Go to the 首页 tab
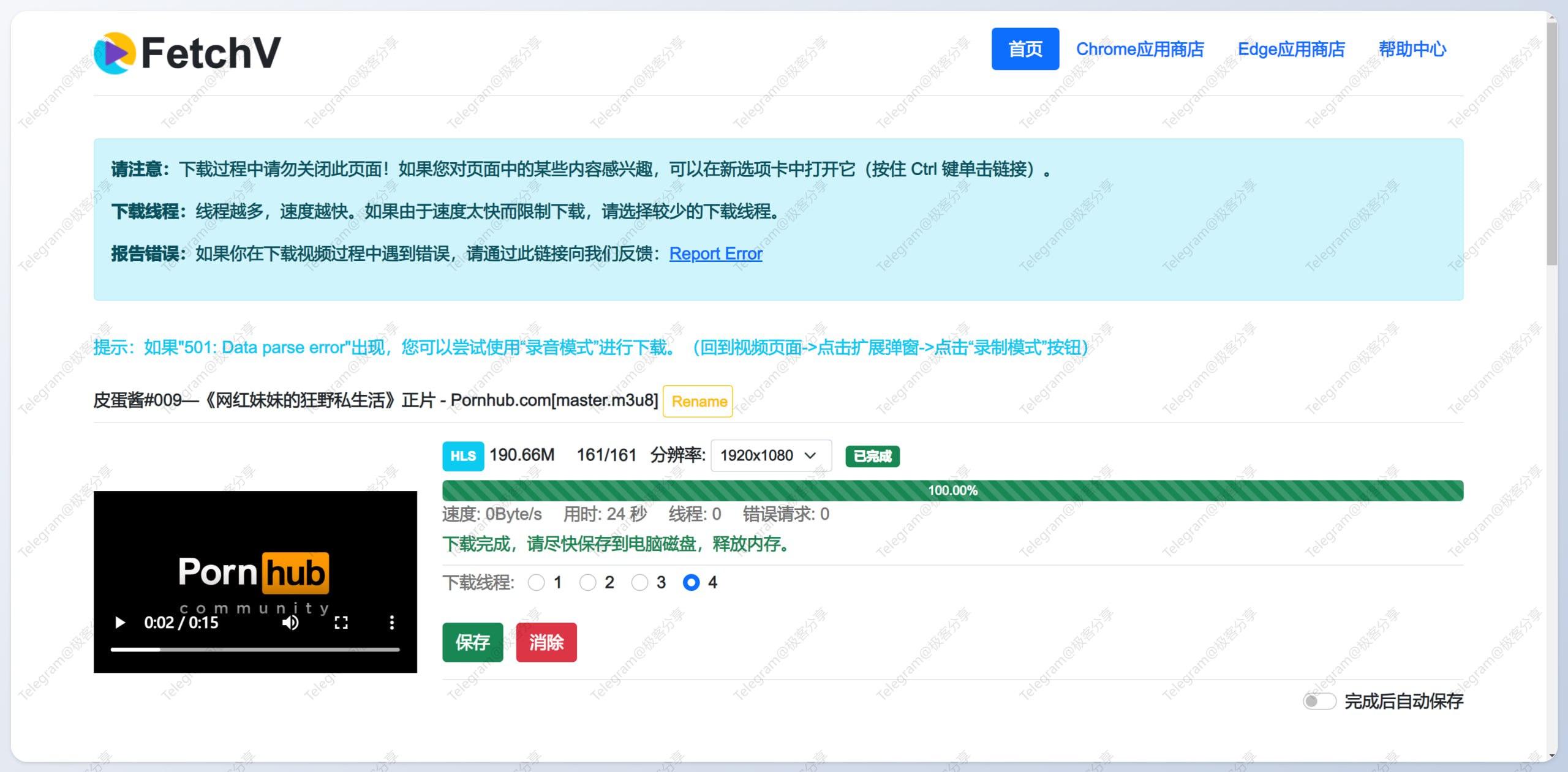The image size is (1568, 772). pyautogui.click(x=1025, y=49)
